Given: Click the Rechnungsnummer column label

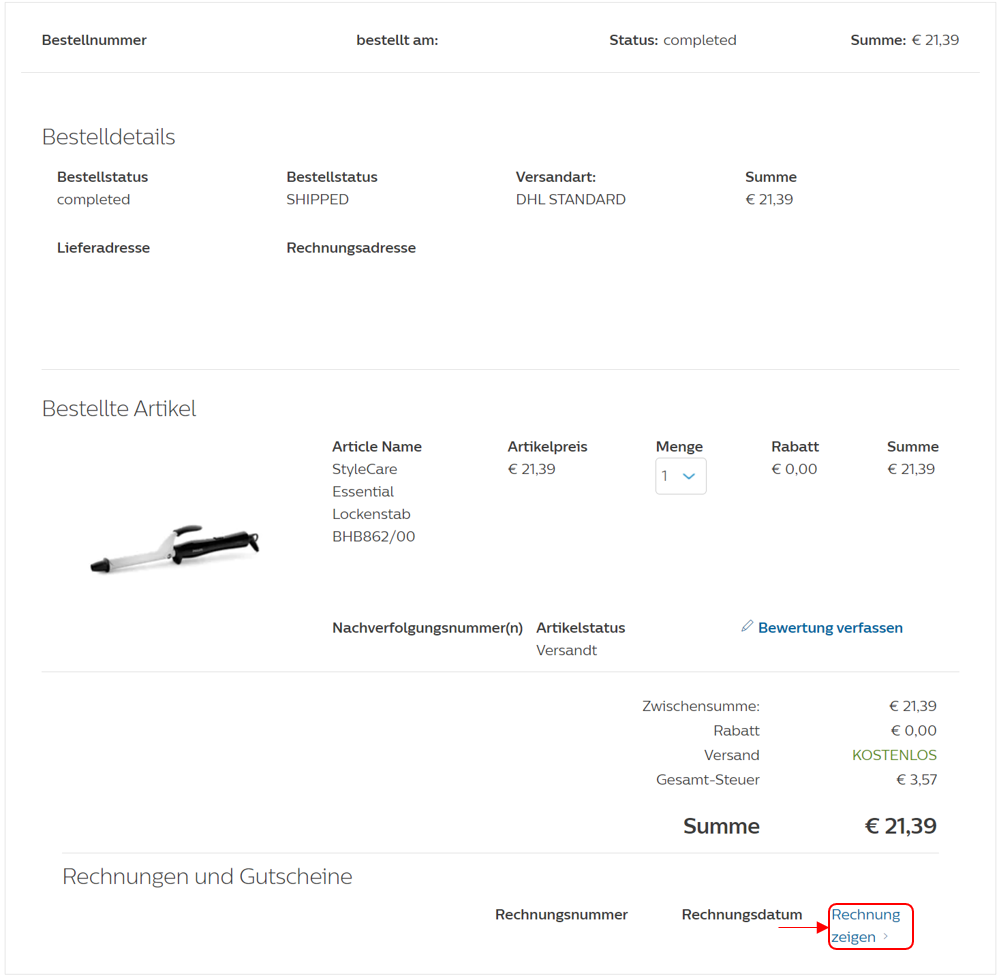Looking at the screenshot, I should coord(561,914).
